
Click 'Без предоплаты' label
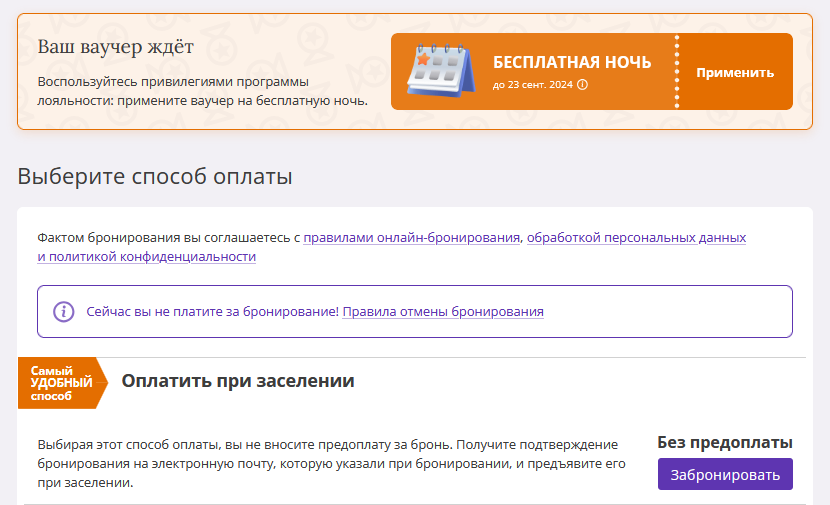coord(725,443)
